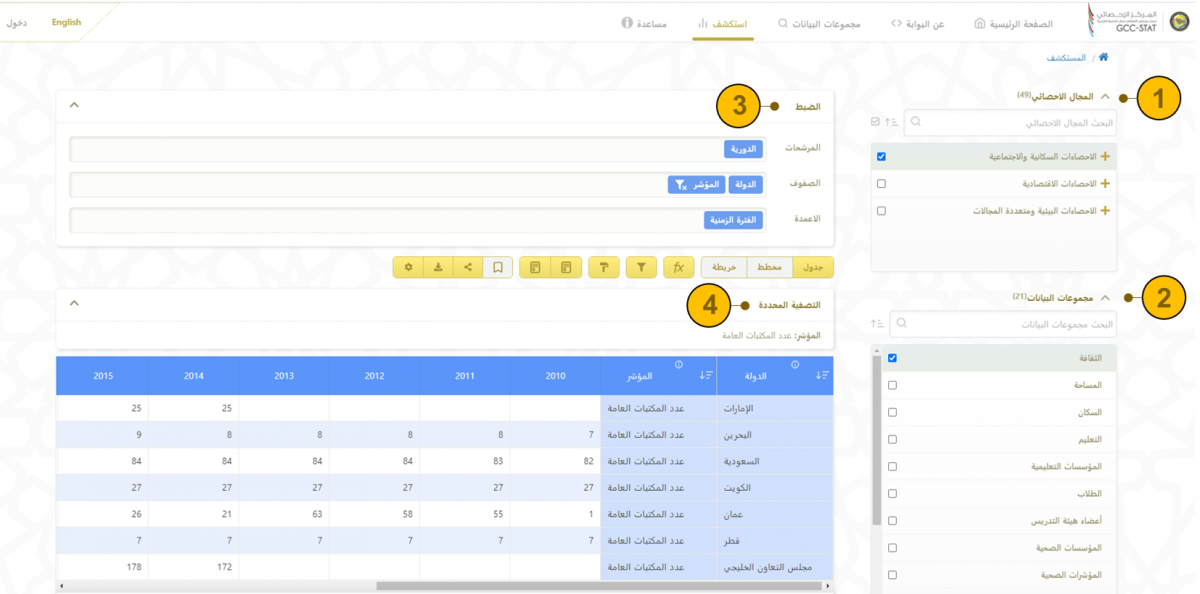Click the download icon in toolbar
The height and width of the screenshot is (594, 1200).
[438, 267]
